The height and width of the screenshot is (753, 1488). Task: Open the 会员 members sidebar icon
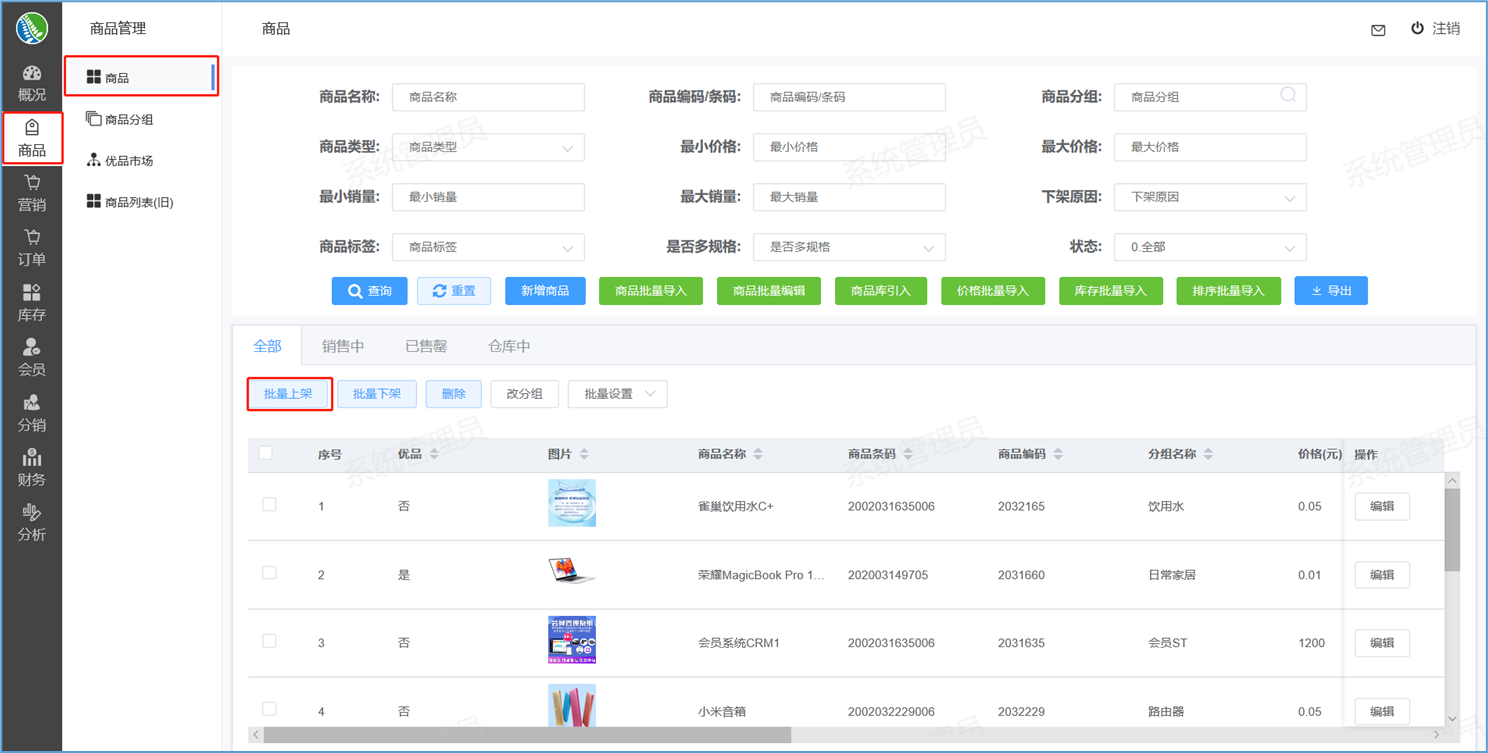(x=32, y=358)
